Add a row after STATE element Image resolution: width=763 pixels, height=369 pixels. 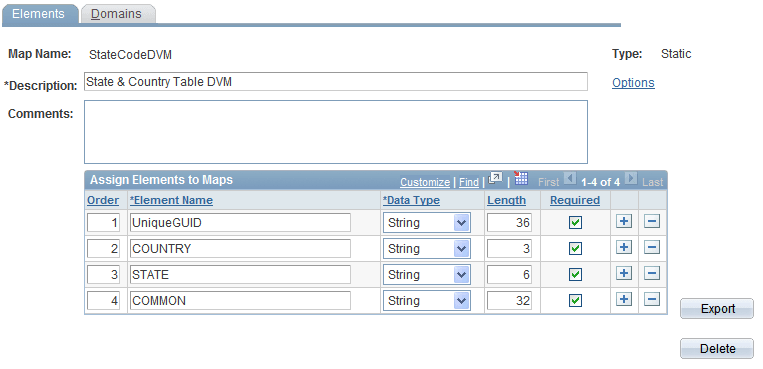point(624,273)
